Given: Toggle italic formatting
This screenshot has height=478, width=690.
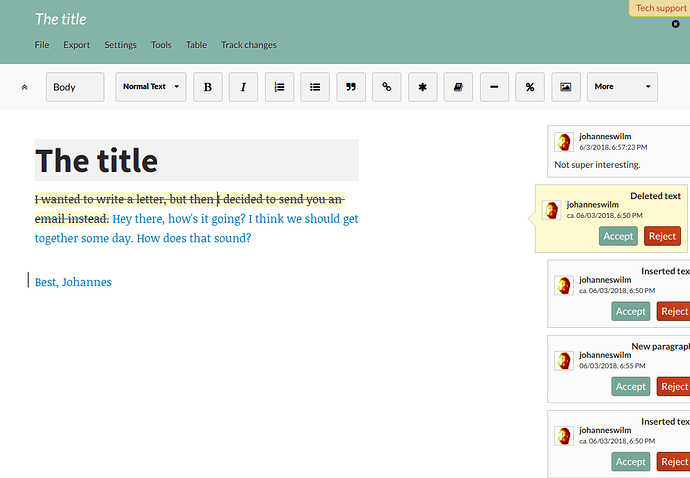Looking at the screenshot, I should [243, 87].
